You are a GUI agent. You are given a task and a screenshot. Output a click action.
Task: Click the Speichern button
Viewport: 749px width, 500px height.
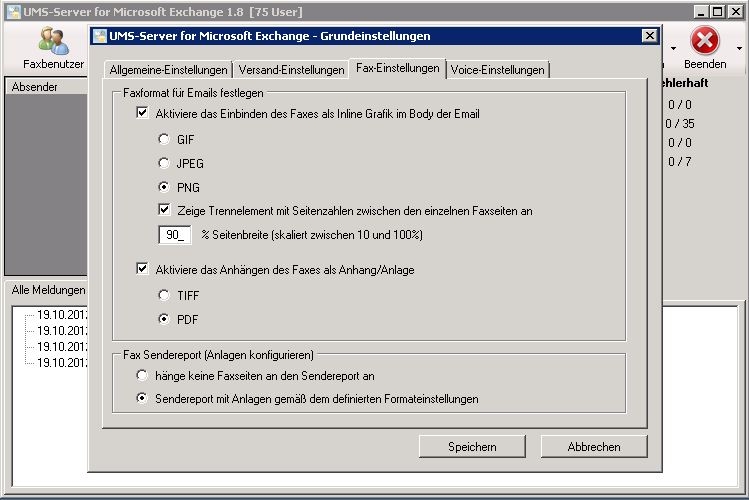tap(472, 447)
